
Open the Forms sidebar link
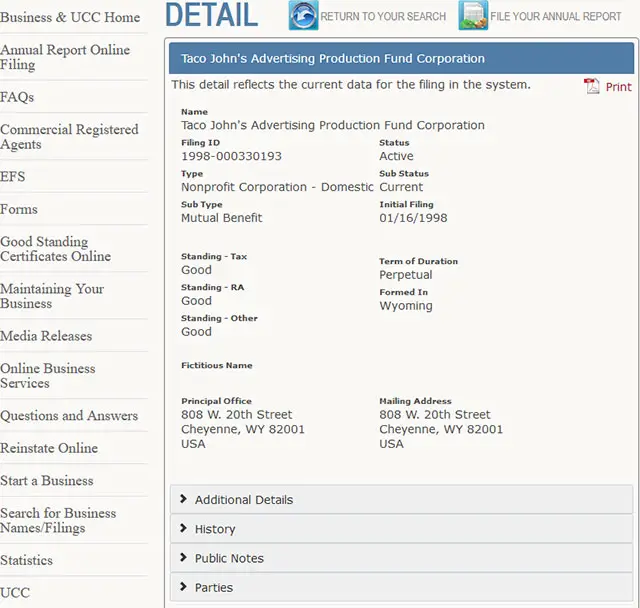click(x=18, y=209)
